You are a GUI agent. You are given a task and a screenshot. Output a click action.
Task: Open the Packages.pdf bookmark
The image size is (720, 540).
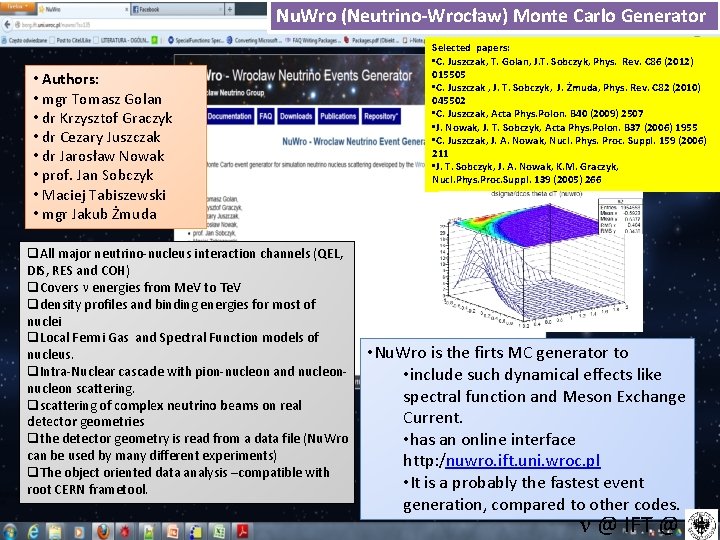tap(372, 40)
